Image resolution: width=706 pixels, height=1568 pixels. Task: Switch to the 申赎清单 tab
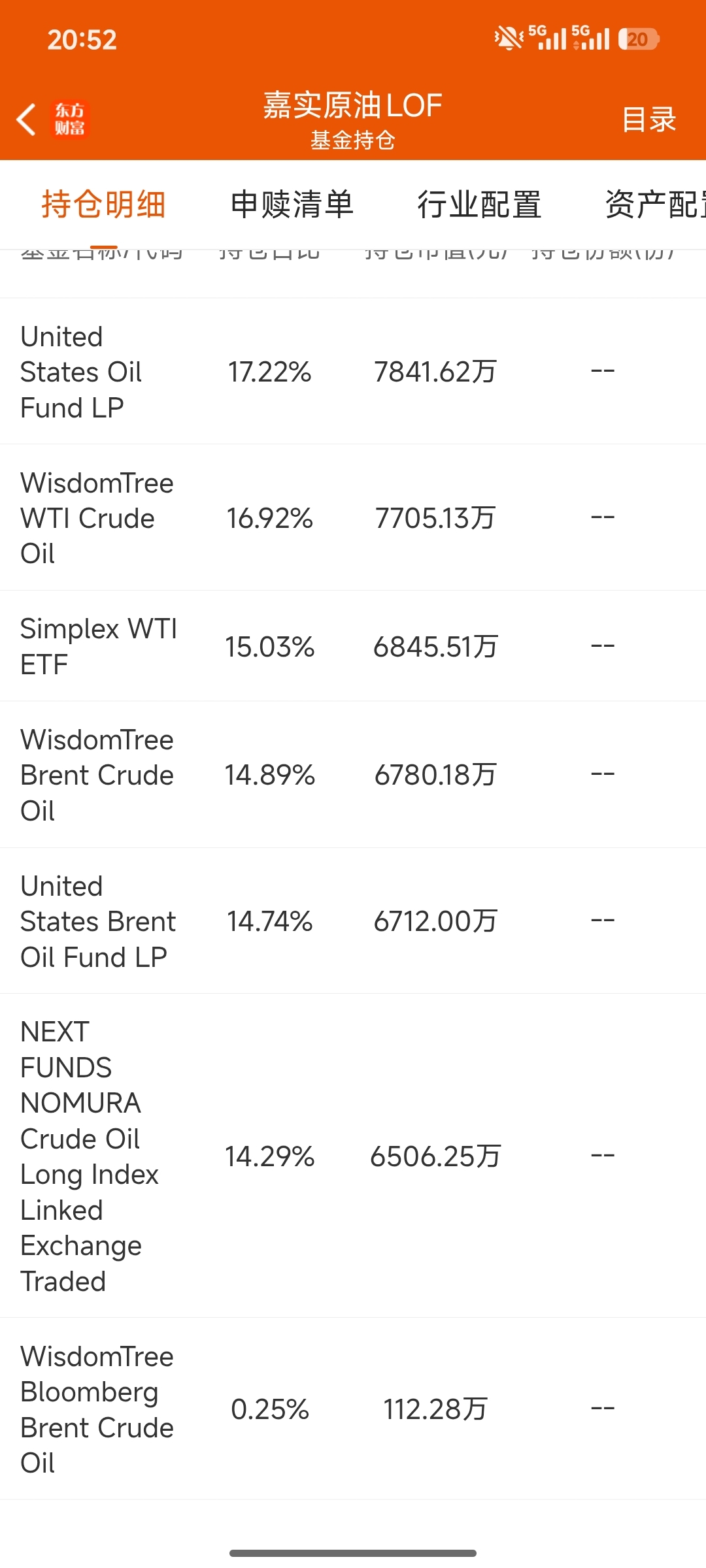click(292, 204)
